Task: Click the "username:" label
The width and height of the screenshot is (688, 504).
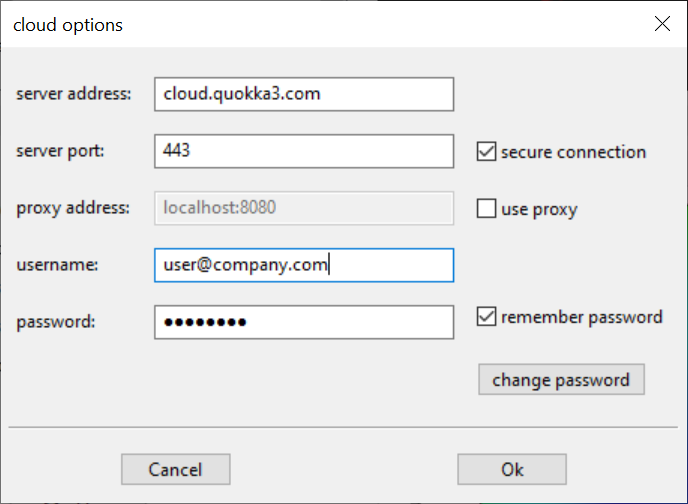Action: tap(57, 265)
